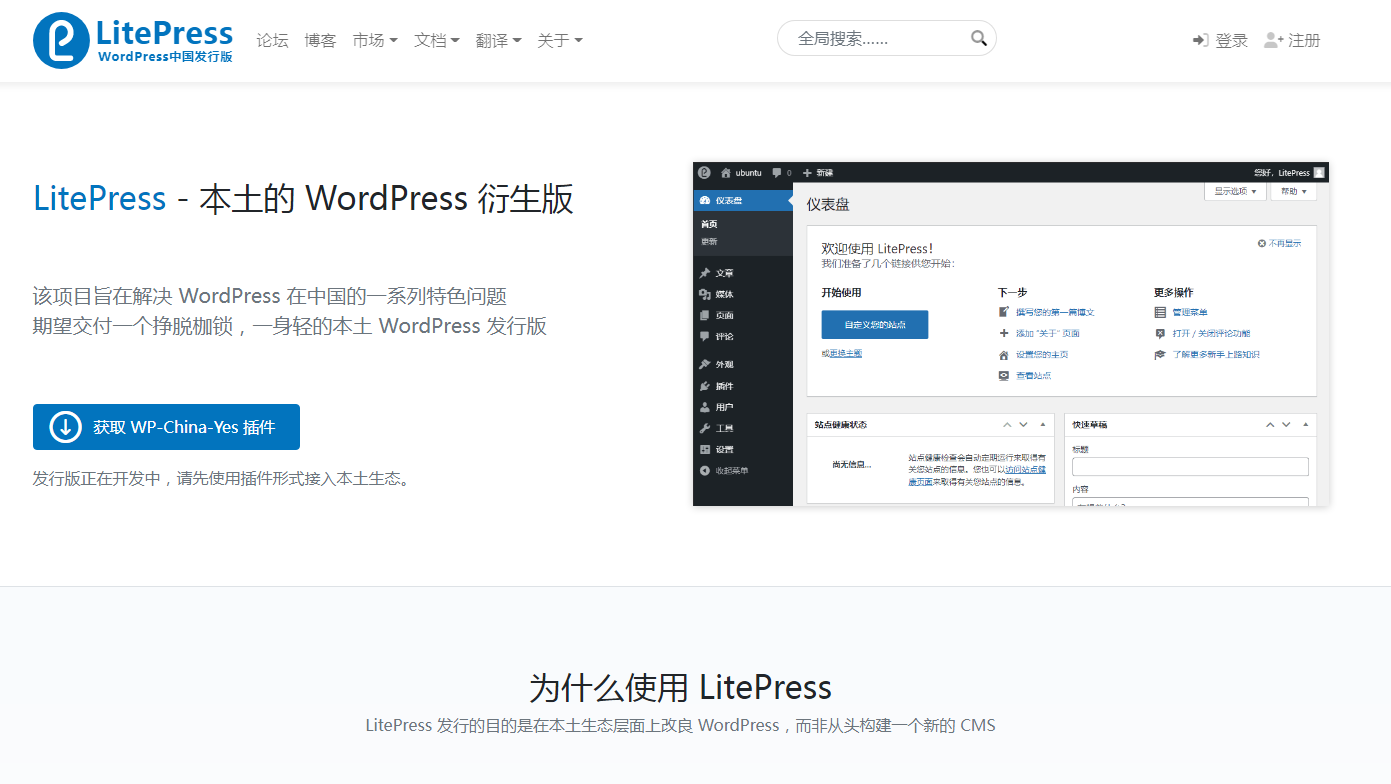Move 站点健康状态 panel down arrow

click(1024, 425)
